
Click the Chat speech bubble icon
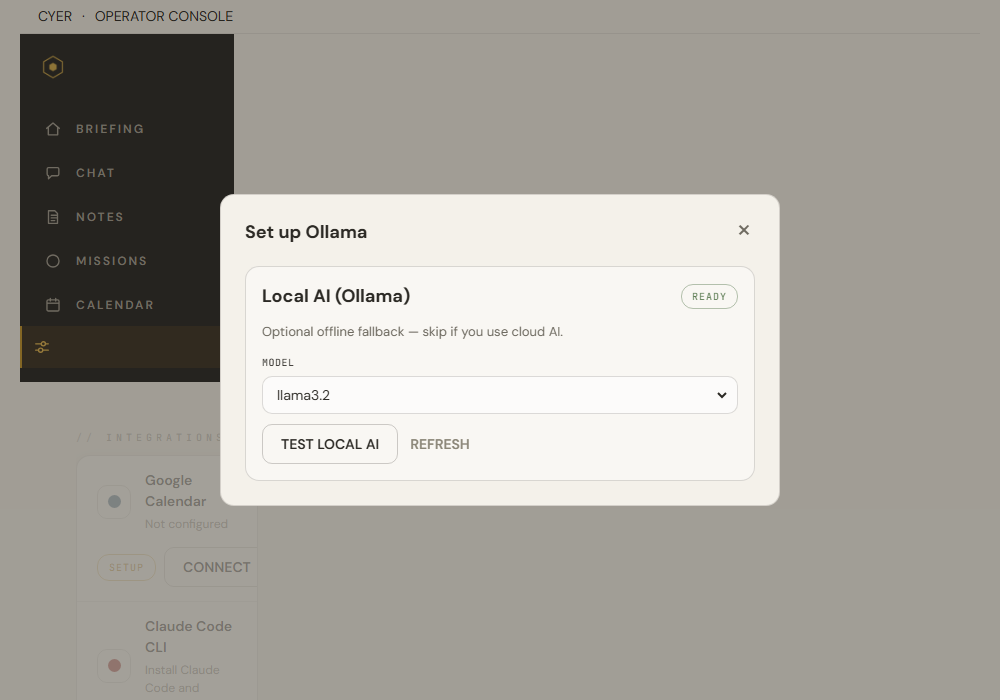click(x=53, y=173)
